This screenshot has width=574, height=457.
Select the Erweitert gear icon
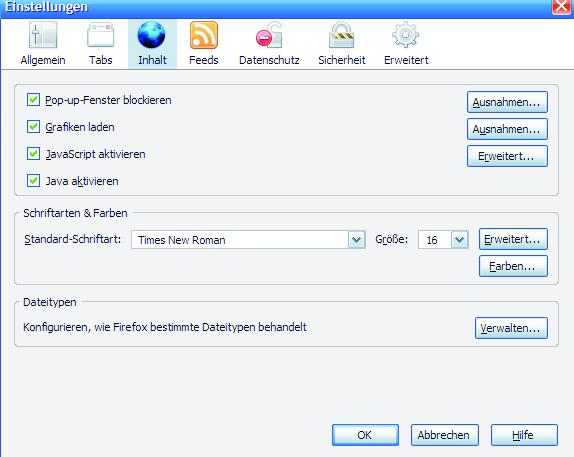coord(406,35)
